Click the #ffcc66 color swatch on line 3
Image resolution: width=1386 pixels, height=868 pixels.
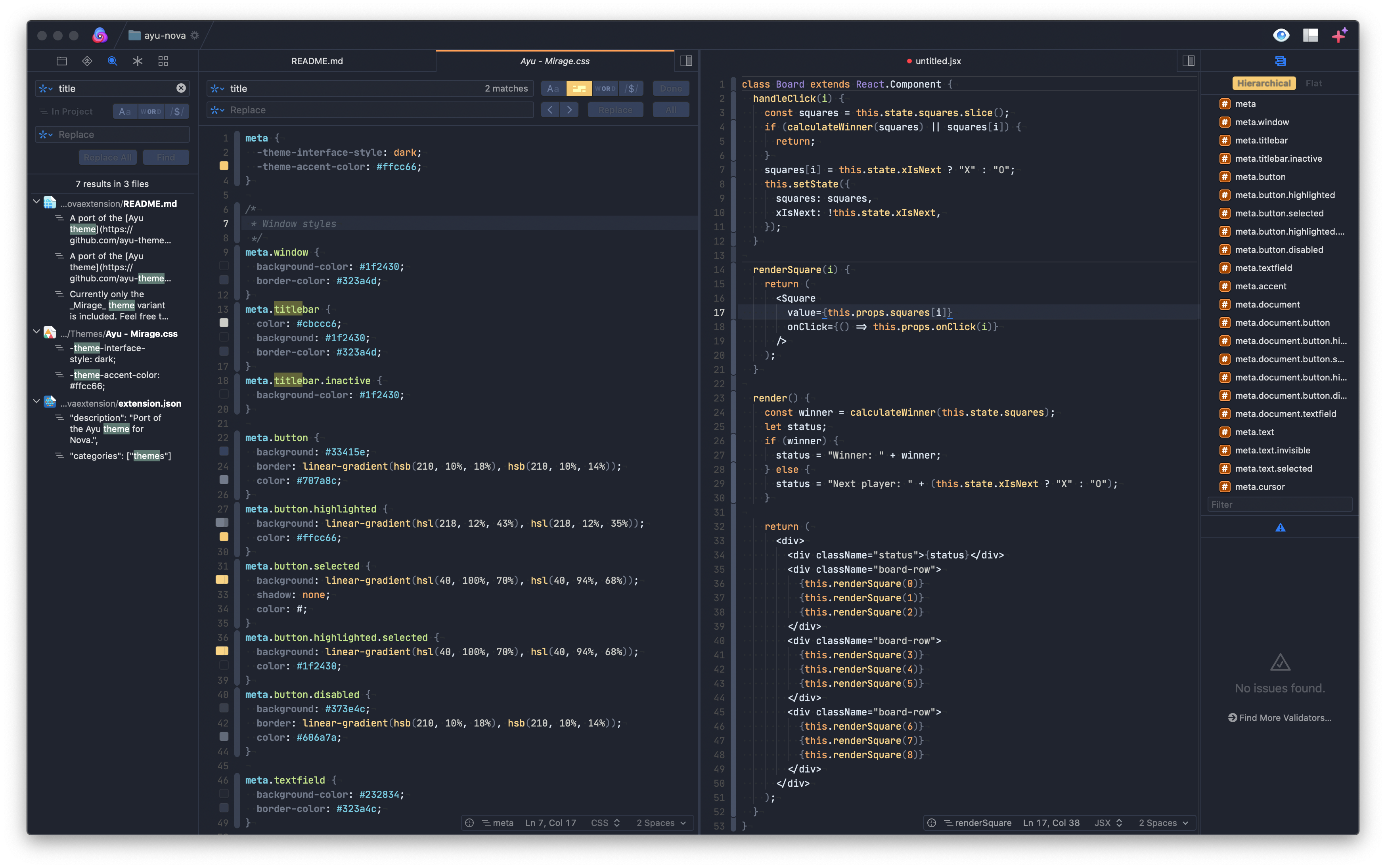tap(224, 166)
